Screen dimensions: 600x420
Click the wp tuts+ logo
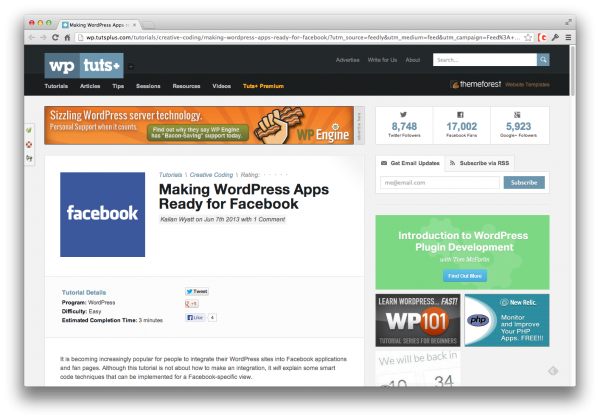pyautogui.click(x=84, y=65)
